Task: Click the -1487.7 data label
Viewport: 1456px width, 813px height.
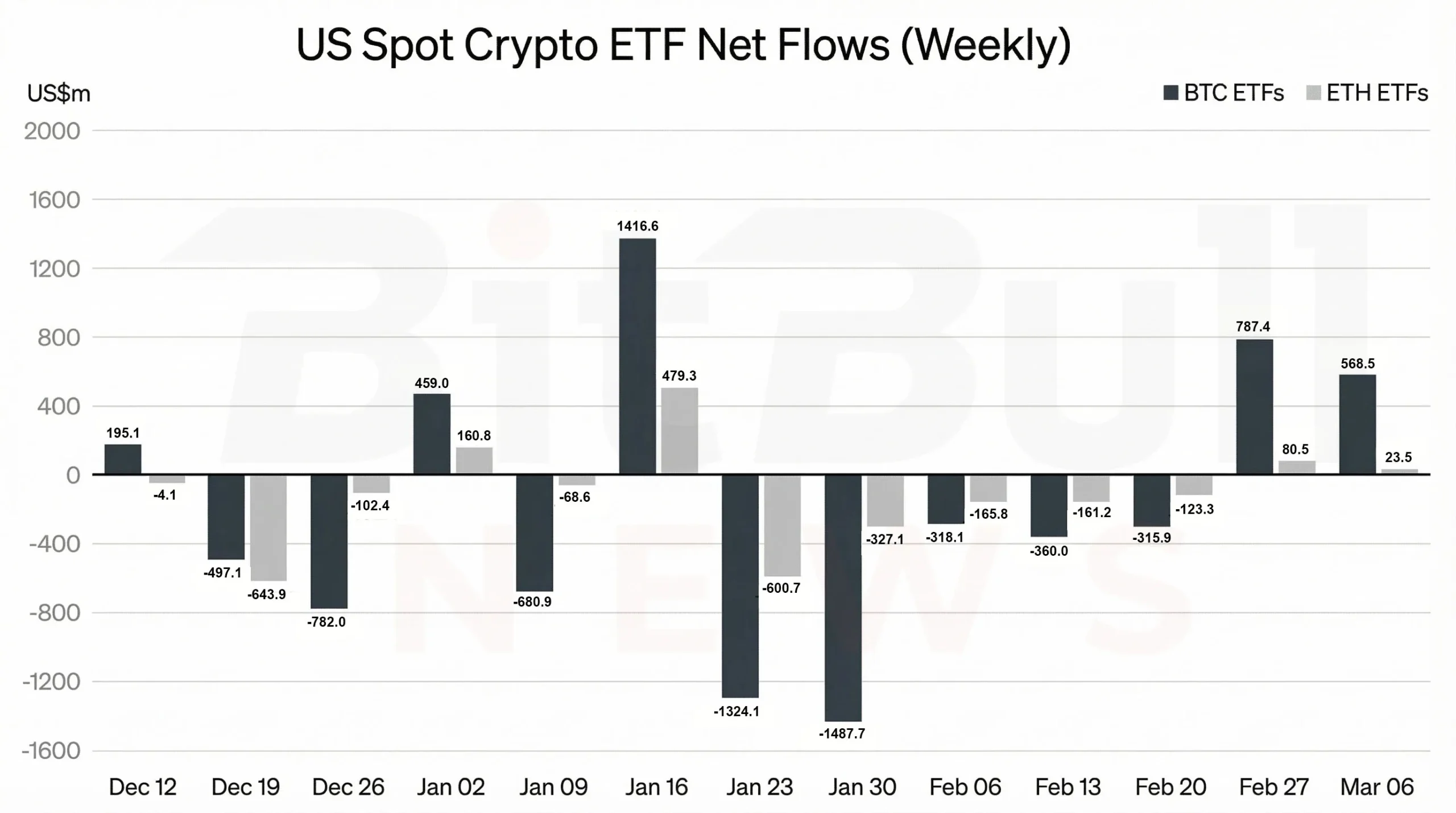Action: pyautogui.click(x=842, y=733)
